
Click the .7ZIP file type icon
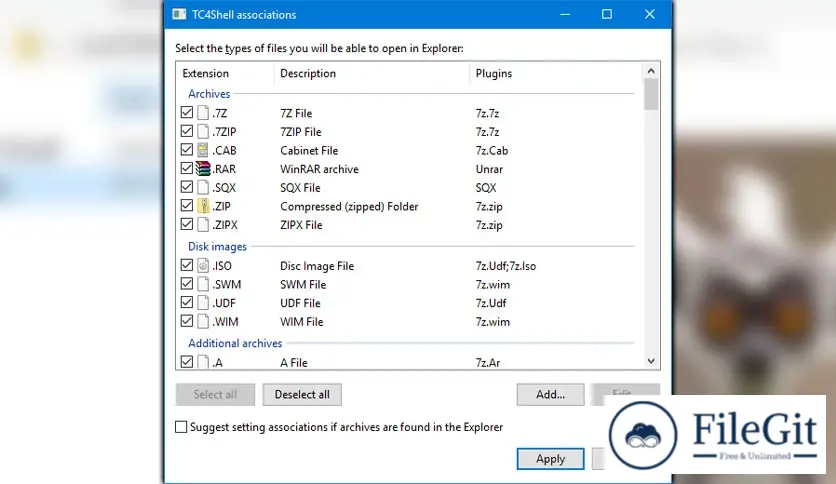click(x=203, y=131)
